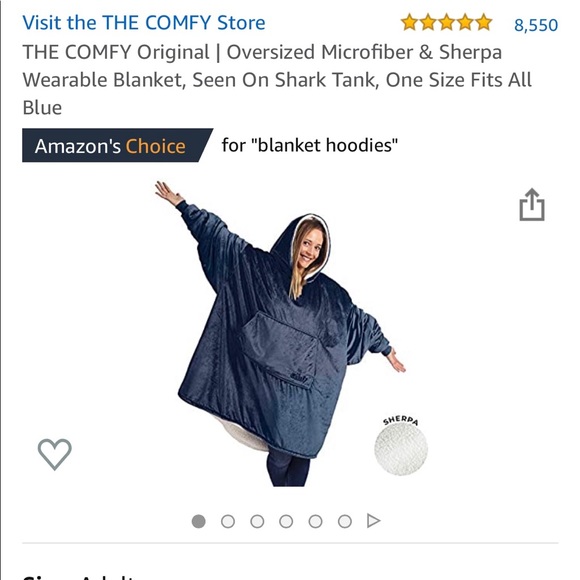Add item to wishlist with heart icon
The height and width of the screenshot is (580, 580).
click(x=55, y=454)
